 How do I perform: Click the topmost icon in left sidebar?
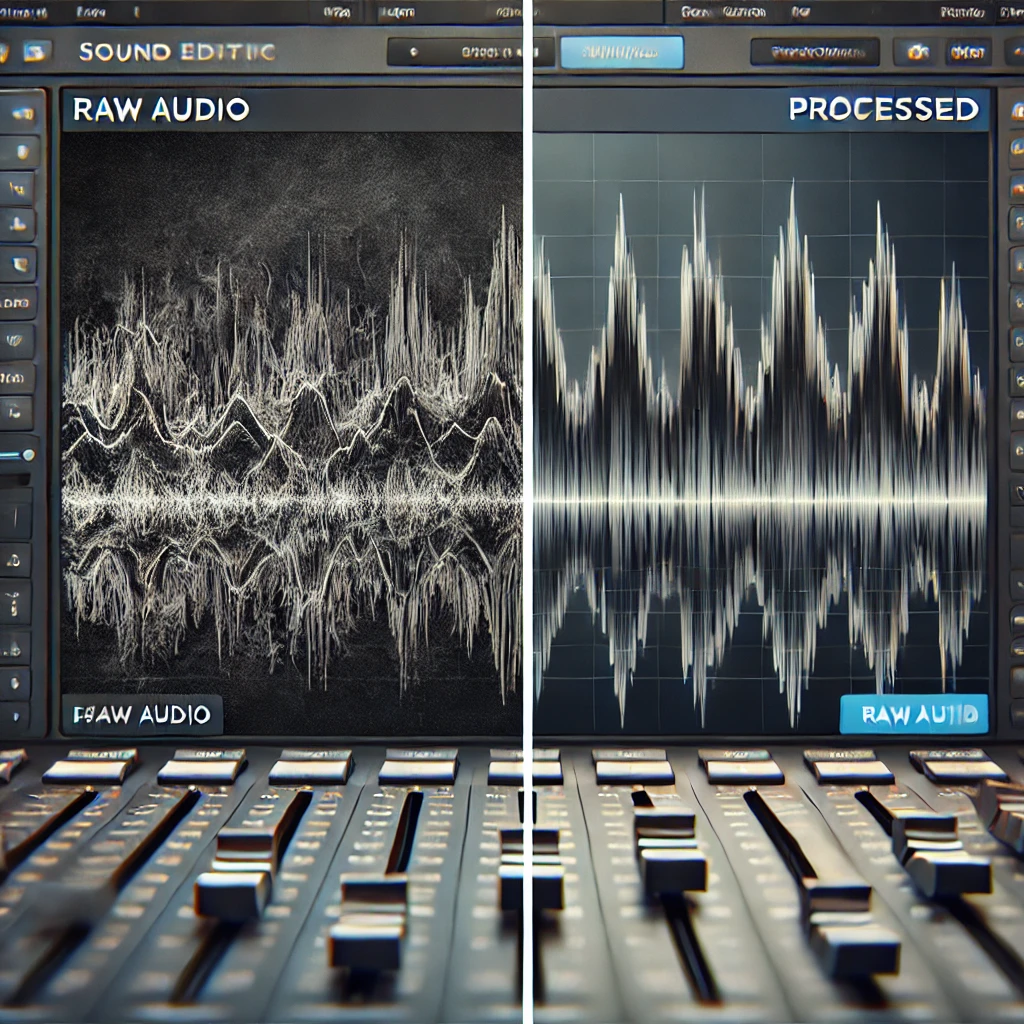(18, 113)
